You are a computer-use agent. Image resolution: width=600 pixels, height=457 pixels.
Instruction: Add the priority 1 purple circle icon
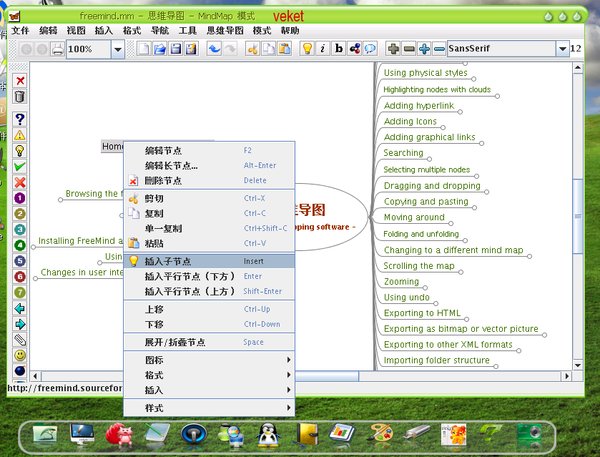click(20, 198)
